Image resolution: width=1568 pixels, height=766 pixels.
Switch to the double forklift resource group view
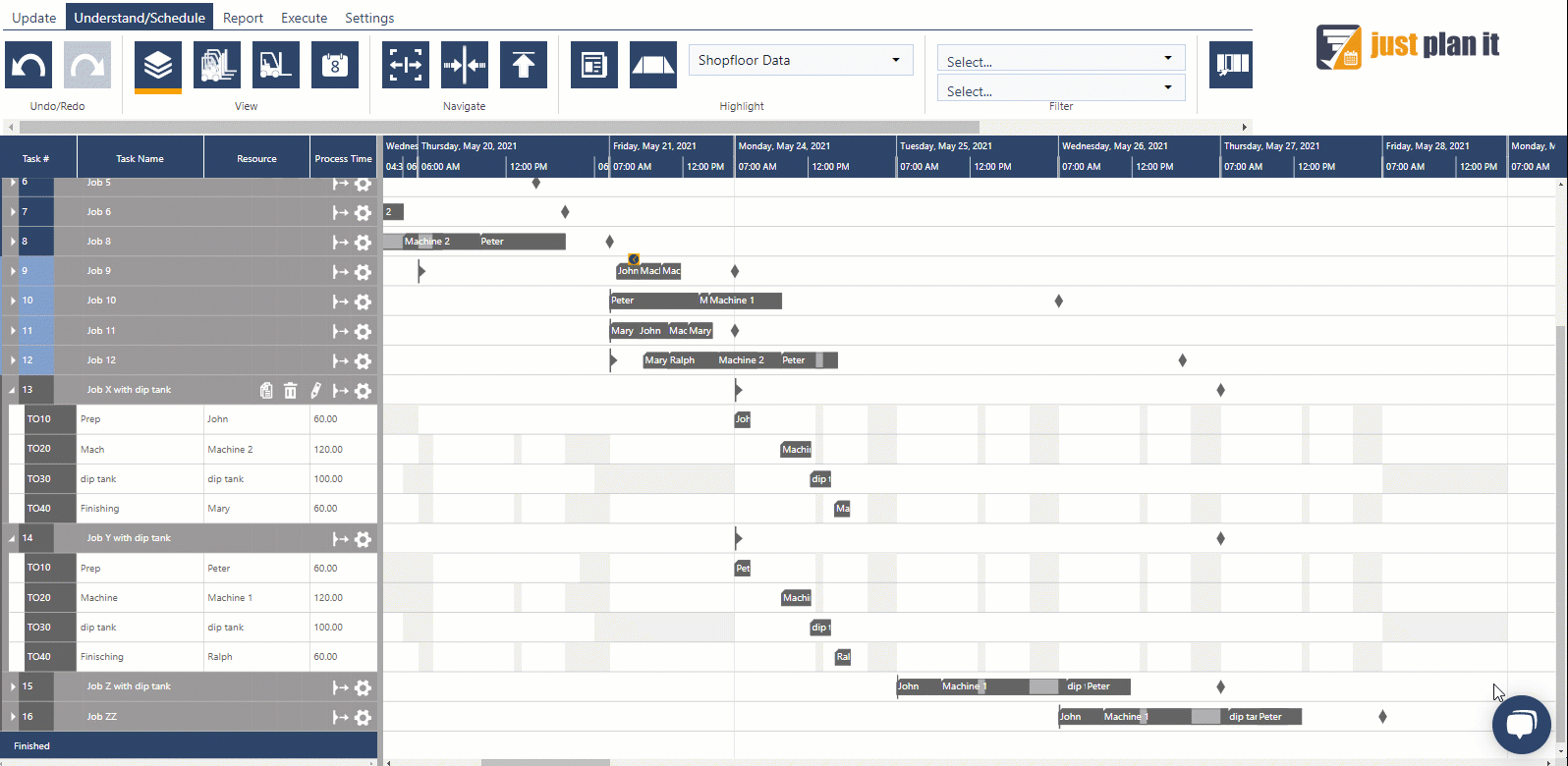(x=217, y=66)
